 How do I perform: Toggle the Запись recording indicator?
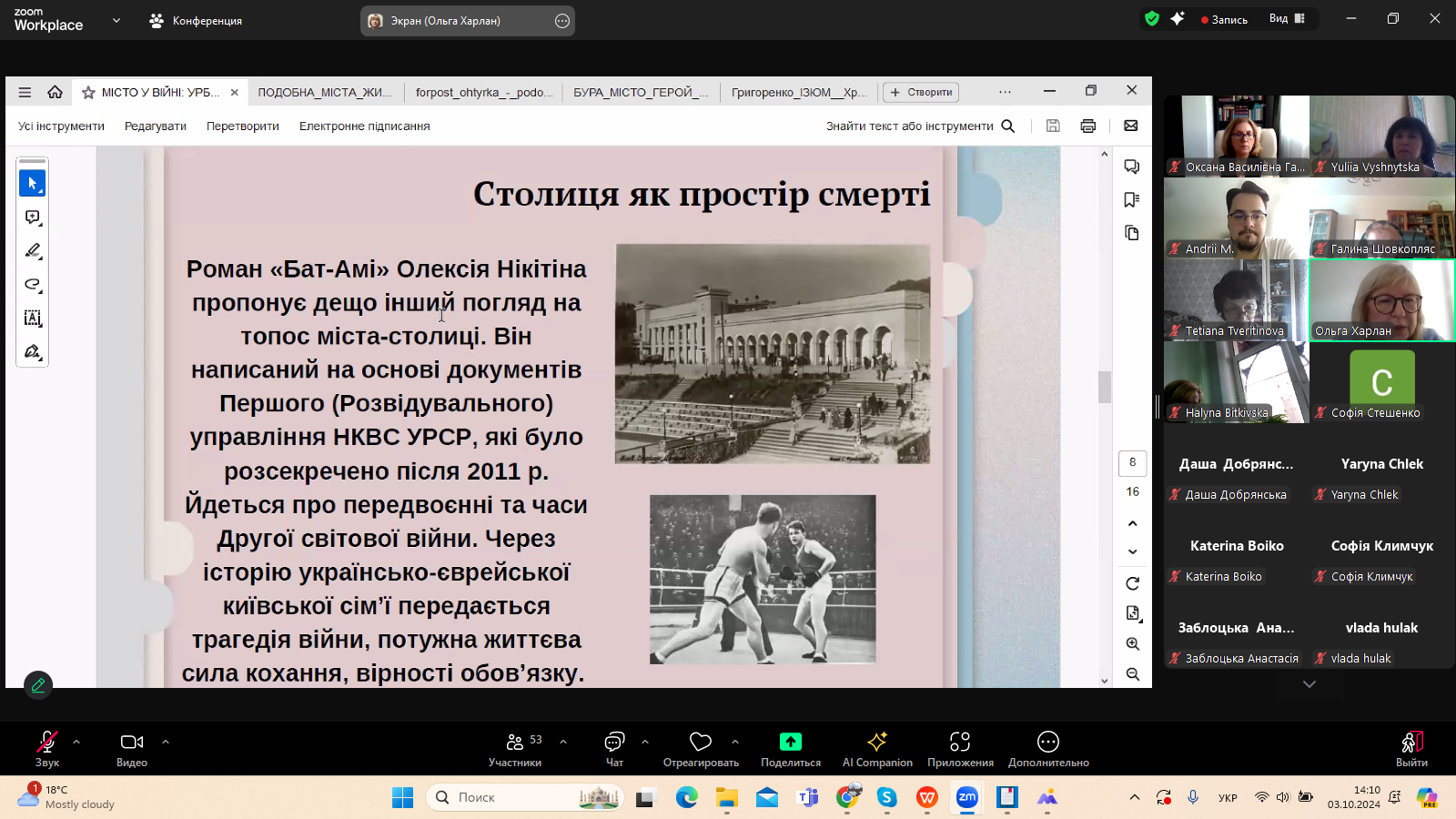pyautogui.click(x=1224, y=19)
